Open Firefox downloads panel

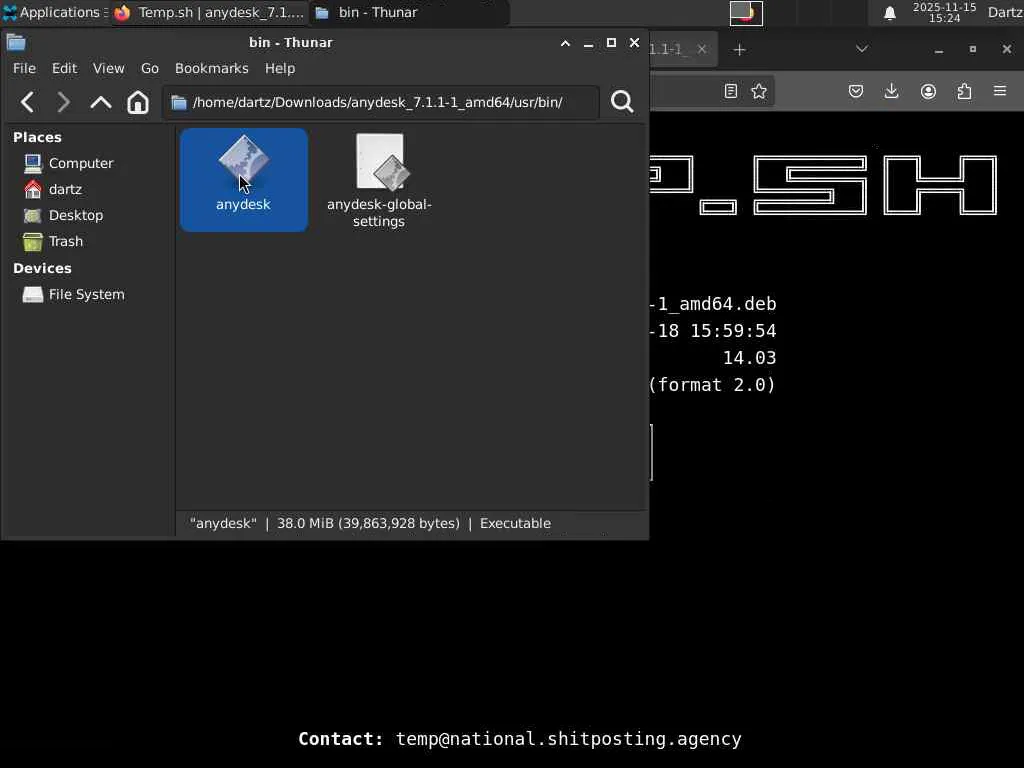pos(891,91)
